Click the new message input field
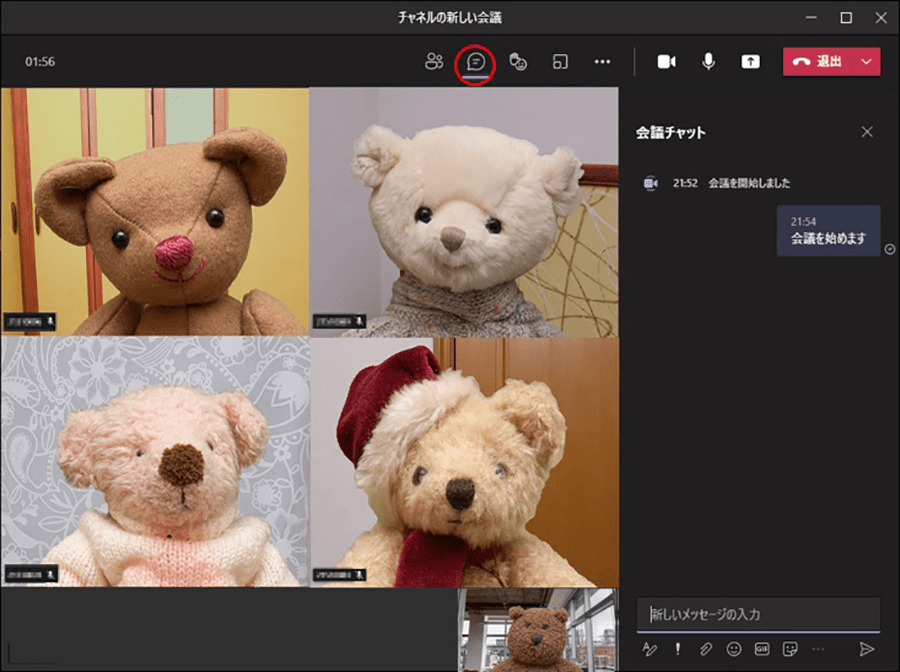Screen dimensions: 900x672 click(x=758, y=614)
